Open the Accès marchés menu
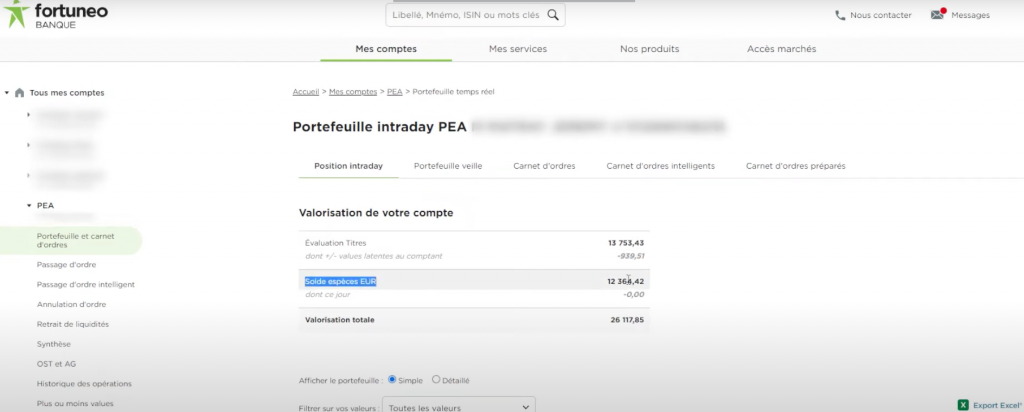 781,49
